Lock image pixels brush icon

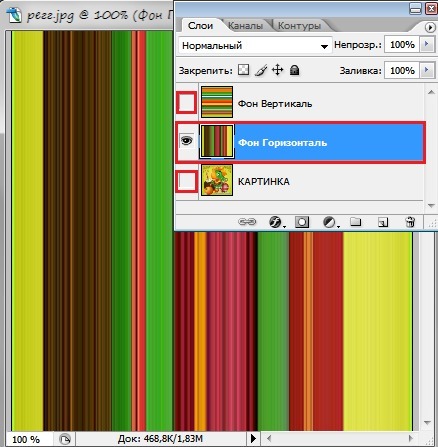[x=261, y=70]
